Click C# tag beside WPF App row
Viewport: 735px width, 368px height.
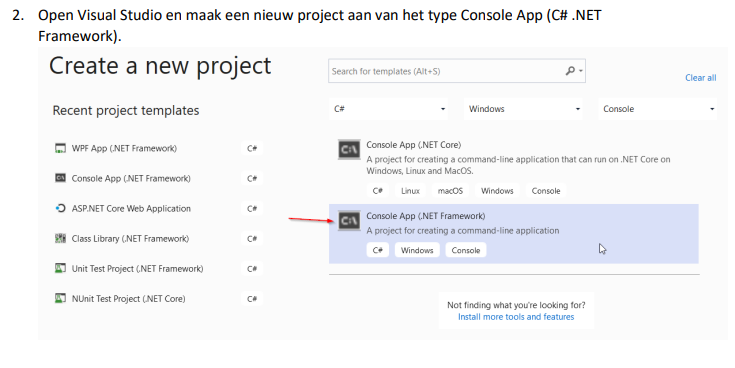tap(252, 149)
